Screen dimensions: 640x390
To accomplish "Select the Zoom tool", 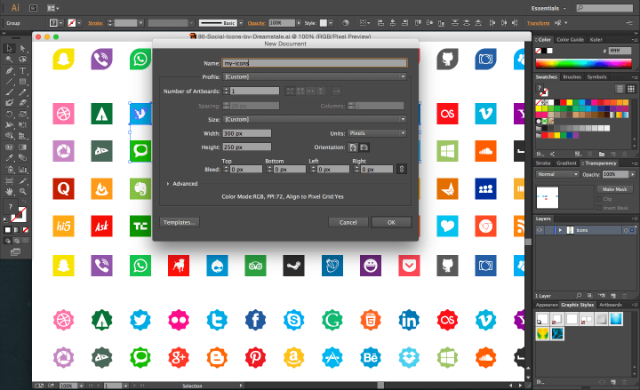I will (22, 191).
